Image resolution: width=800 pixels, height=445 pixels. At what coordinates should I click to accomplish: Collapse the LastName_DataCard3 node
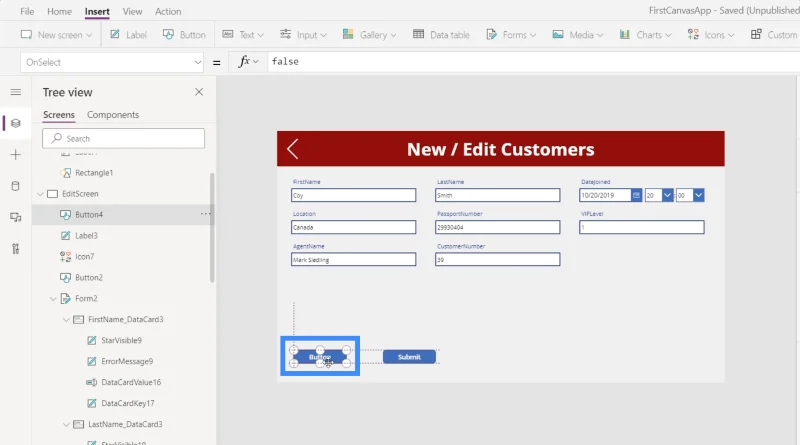tap(66, 424)
